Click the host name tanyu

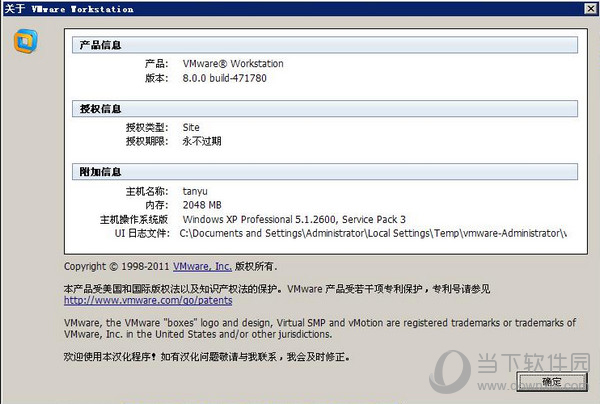(195, 191)
